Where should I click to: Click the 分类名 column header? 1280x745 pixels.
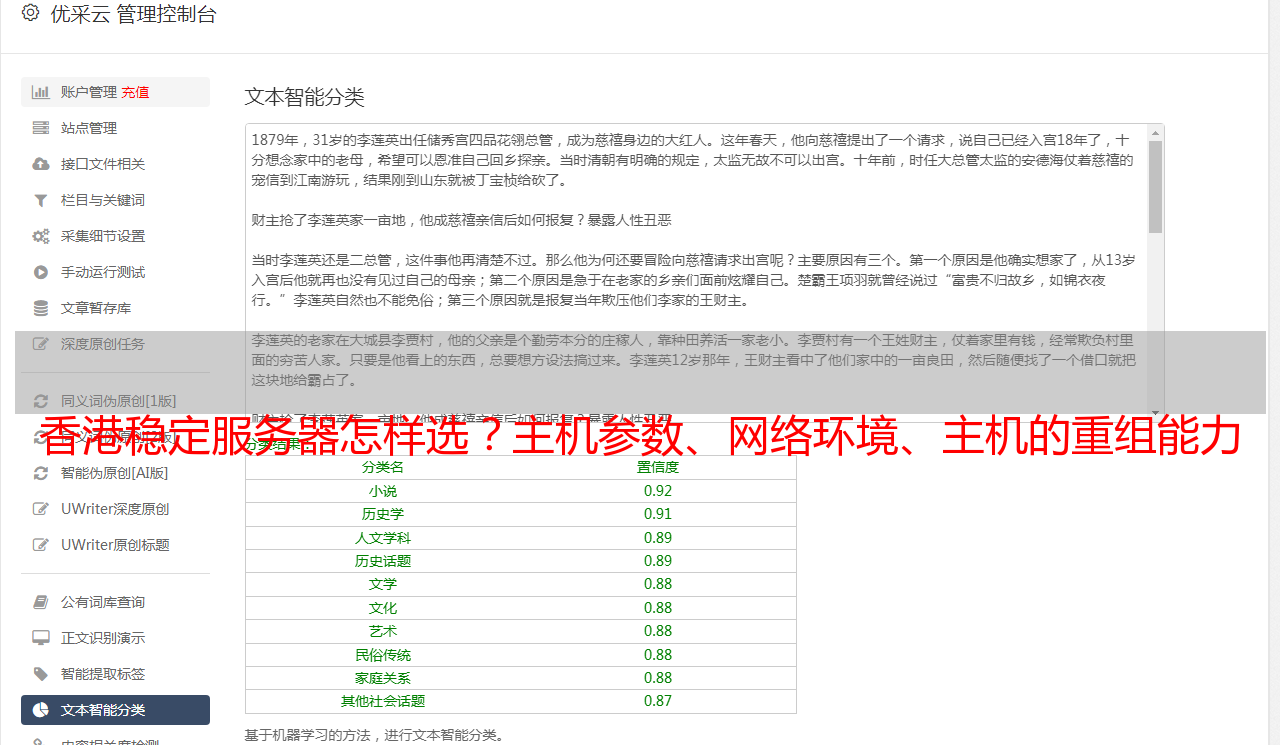pos(383,467)
